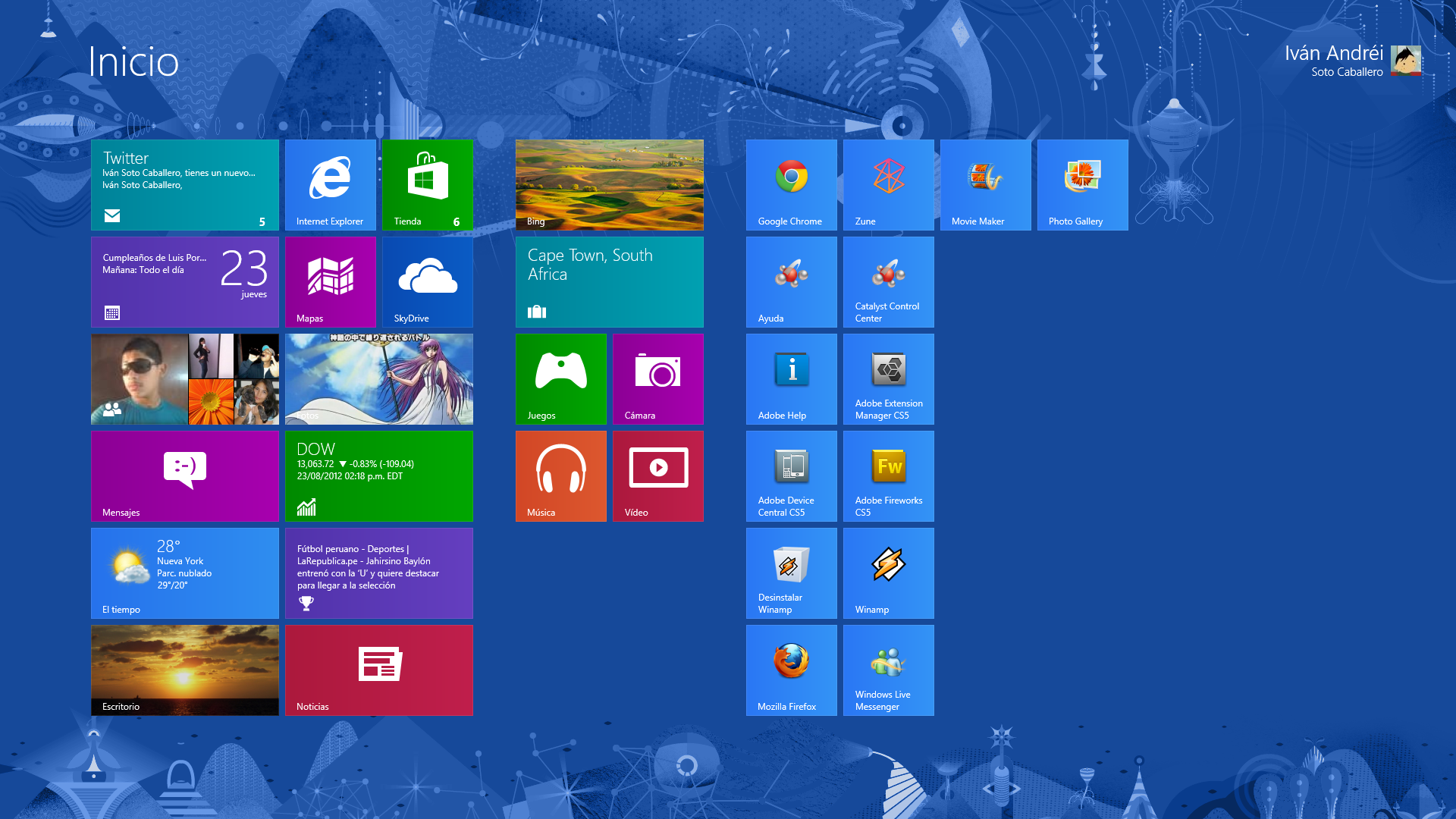Open Catalyst Control Center tile
1456x819 pixels.
pyautogui.click(x=889, y=282)
